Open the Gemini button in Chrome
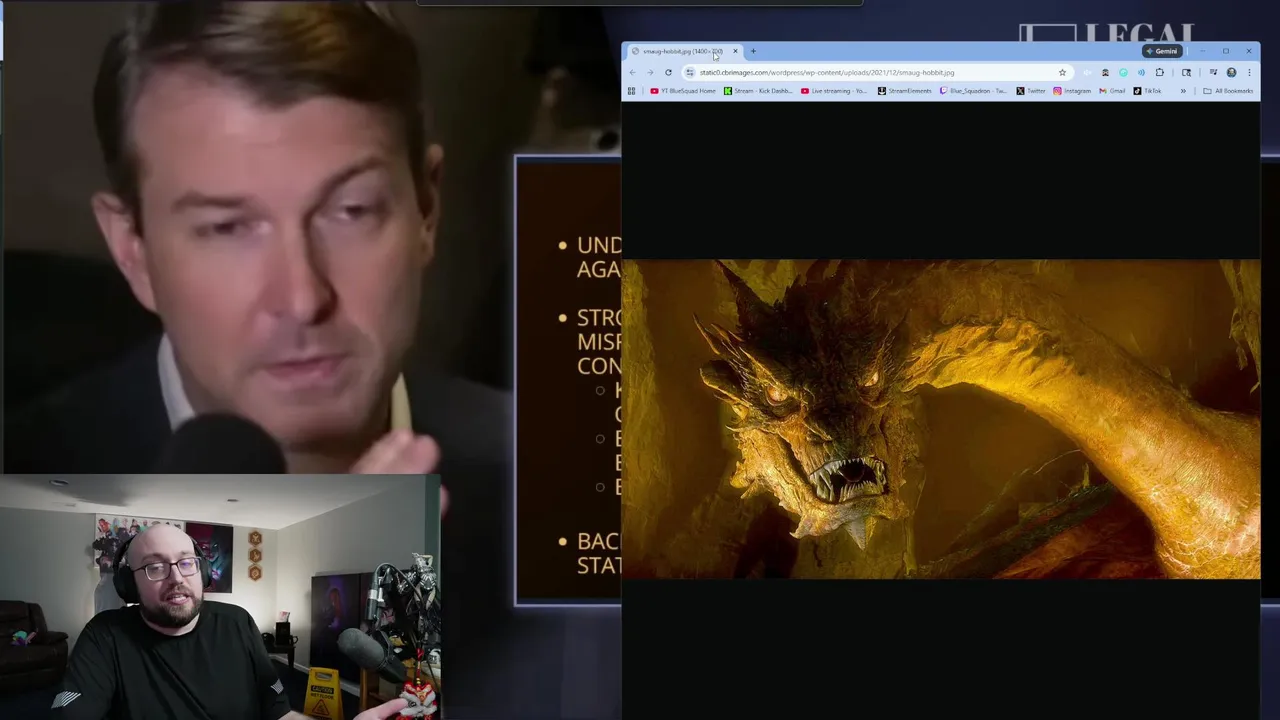The height and width of the screenshot is (720, 1280). pyautogui.click(x=1162, y=51)
